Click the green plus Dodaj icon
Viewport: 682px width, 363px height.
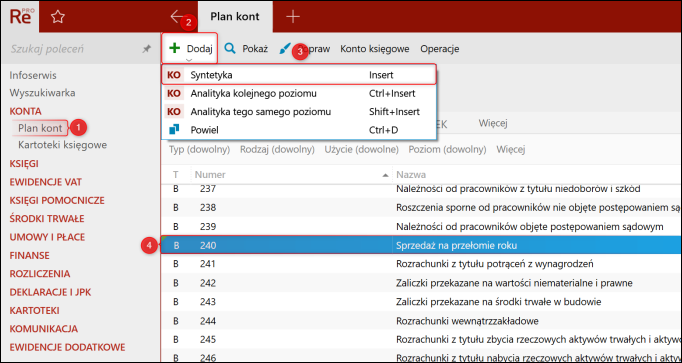tap(174, 48)
